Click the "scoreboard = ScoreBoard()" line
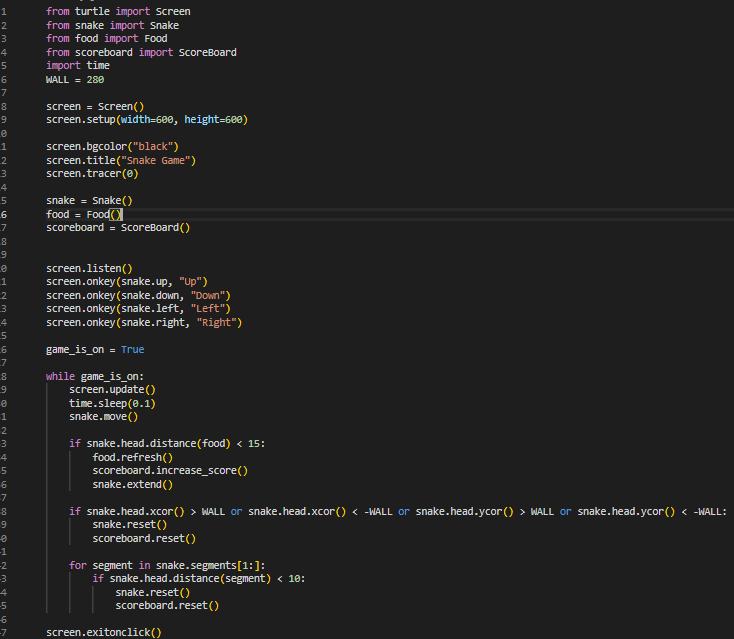 [x=118, y=228]
